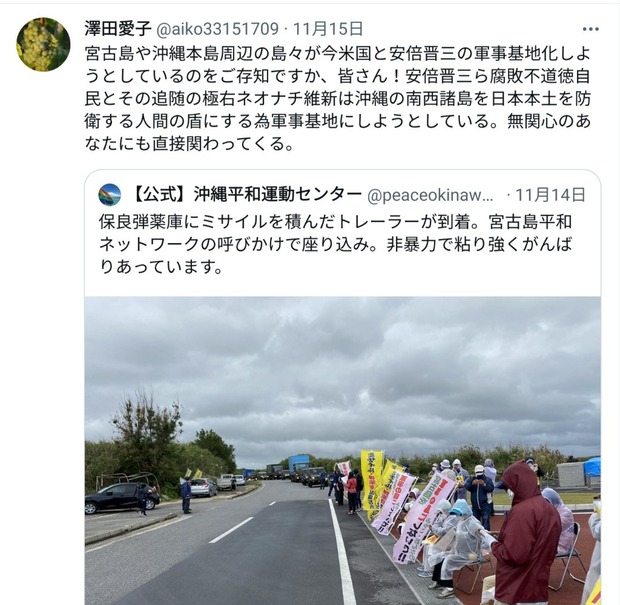Click the 沖縄平和運動センター account avatar
Screen dimensions: 620x605
110,195
